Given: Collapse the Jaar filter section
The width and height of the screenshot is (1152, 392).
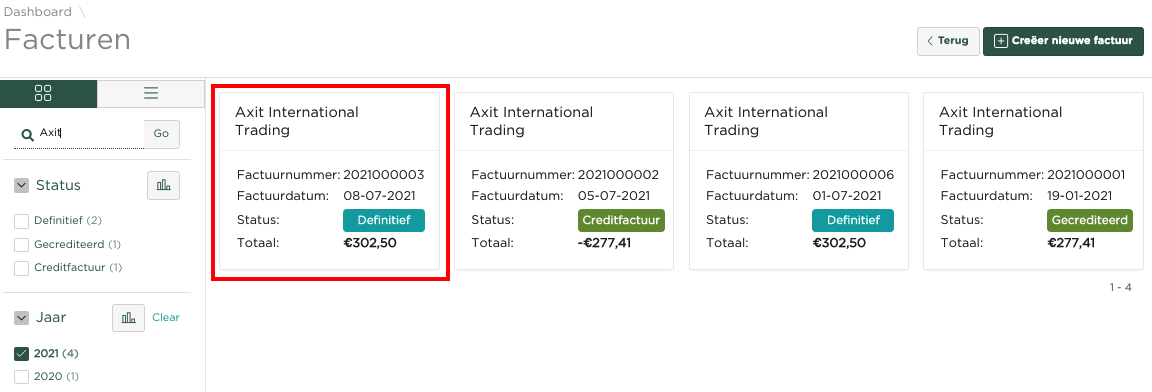Looking at the screenshot, I should [x=21, y=318].
